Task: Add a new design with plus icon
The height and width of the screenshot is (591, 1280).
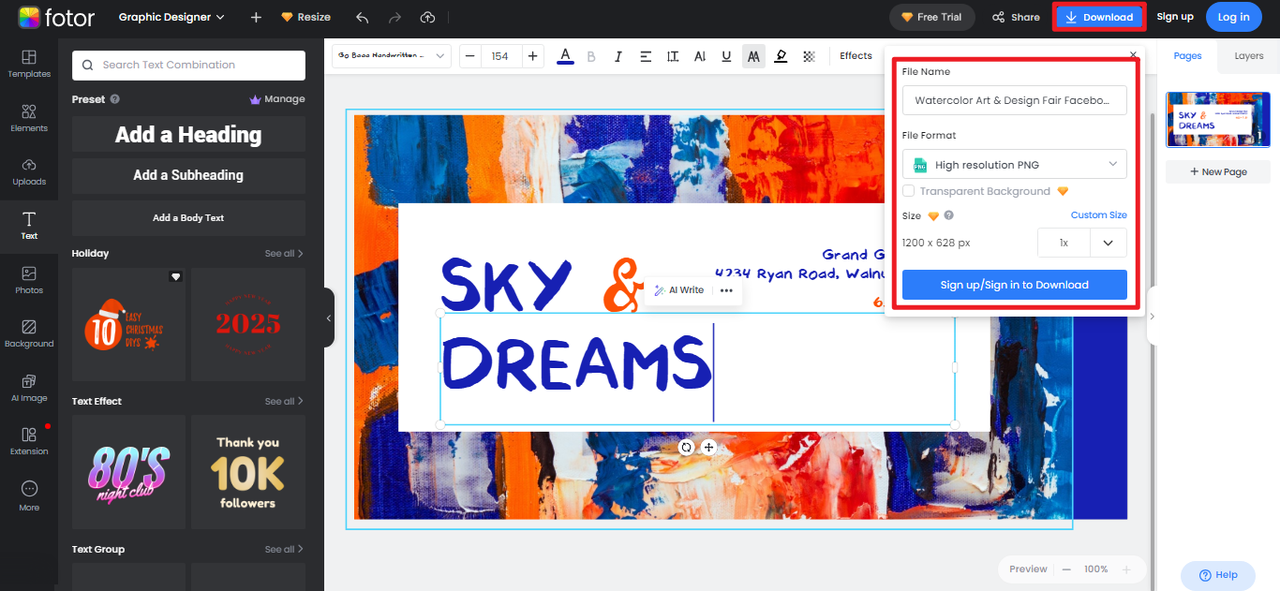Action: pyautogui.click(x=256, y=17)
